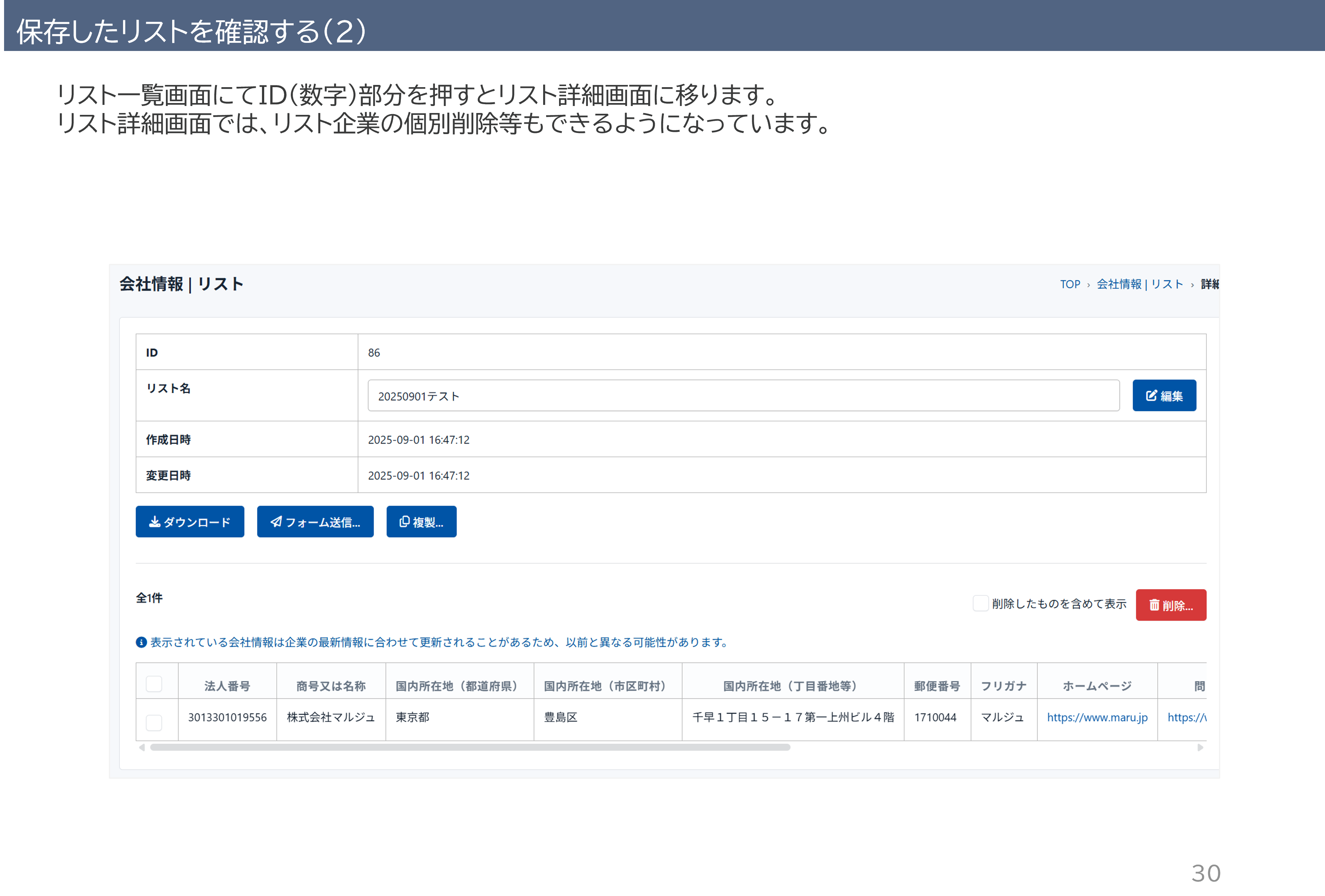
Task: Click the copy icon on 複製 button
Action: (404, 521)
